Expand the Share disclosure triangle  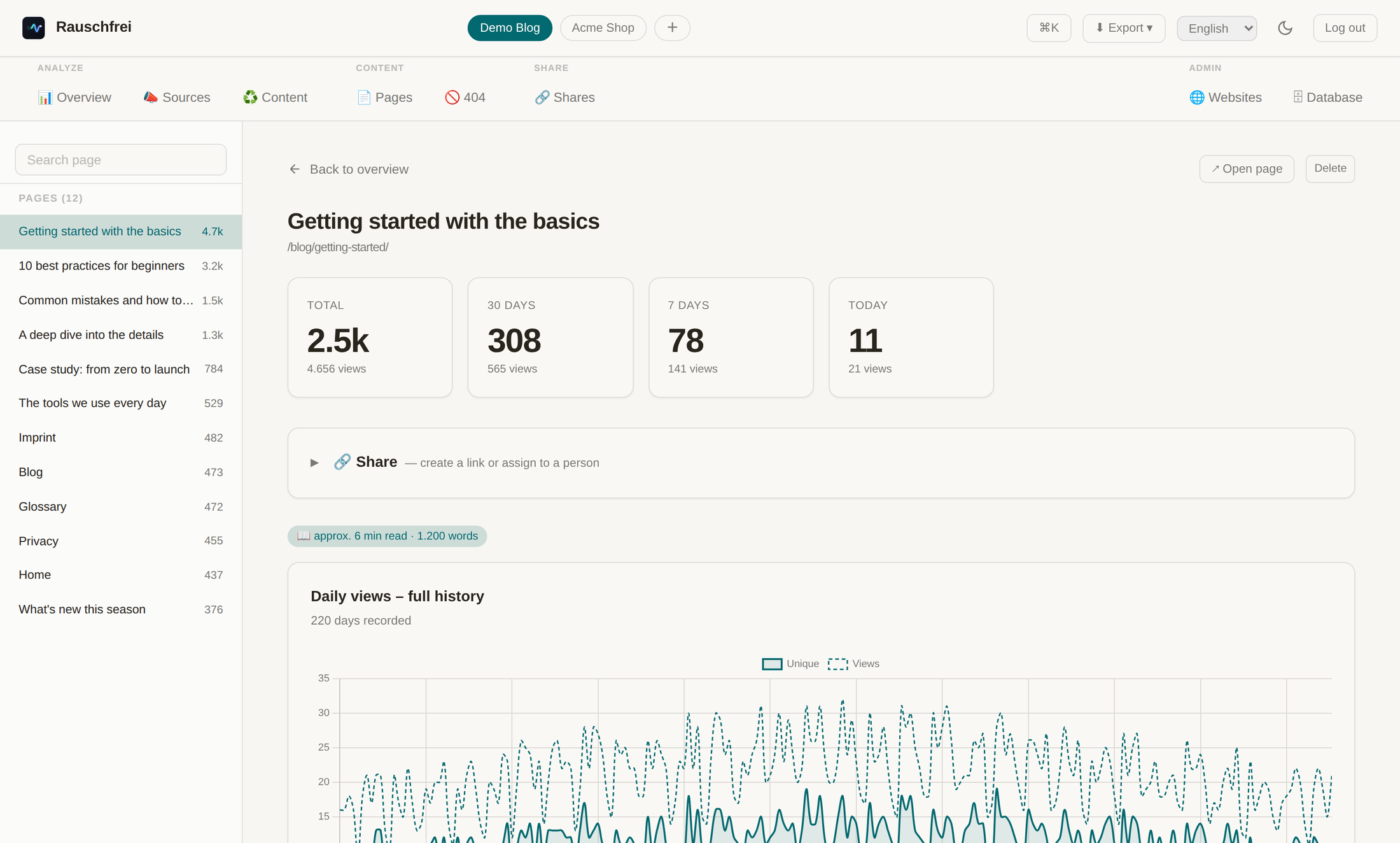[x=314, y=463]
